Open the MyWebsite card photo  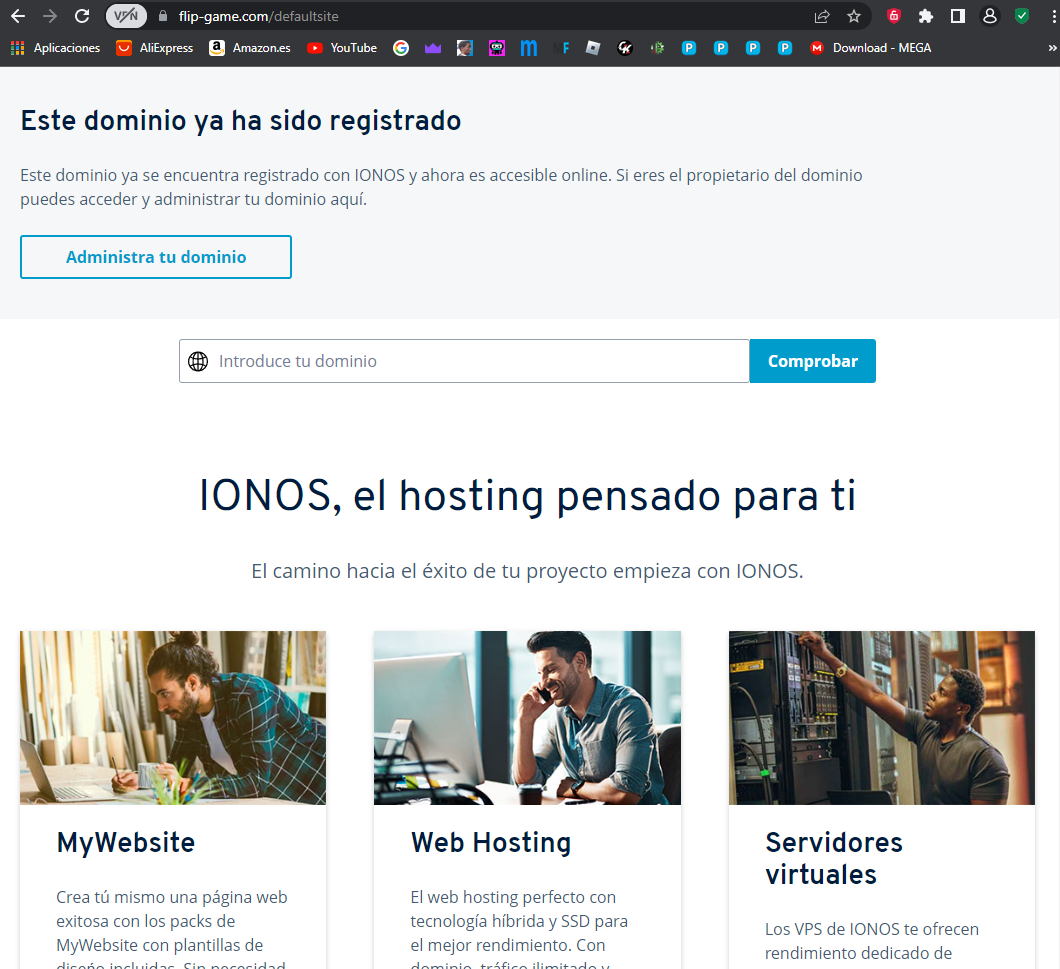coord(173,718)
